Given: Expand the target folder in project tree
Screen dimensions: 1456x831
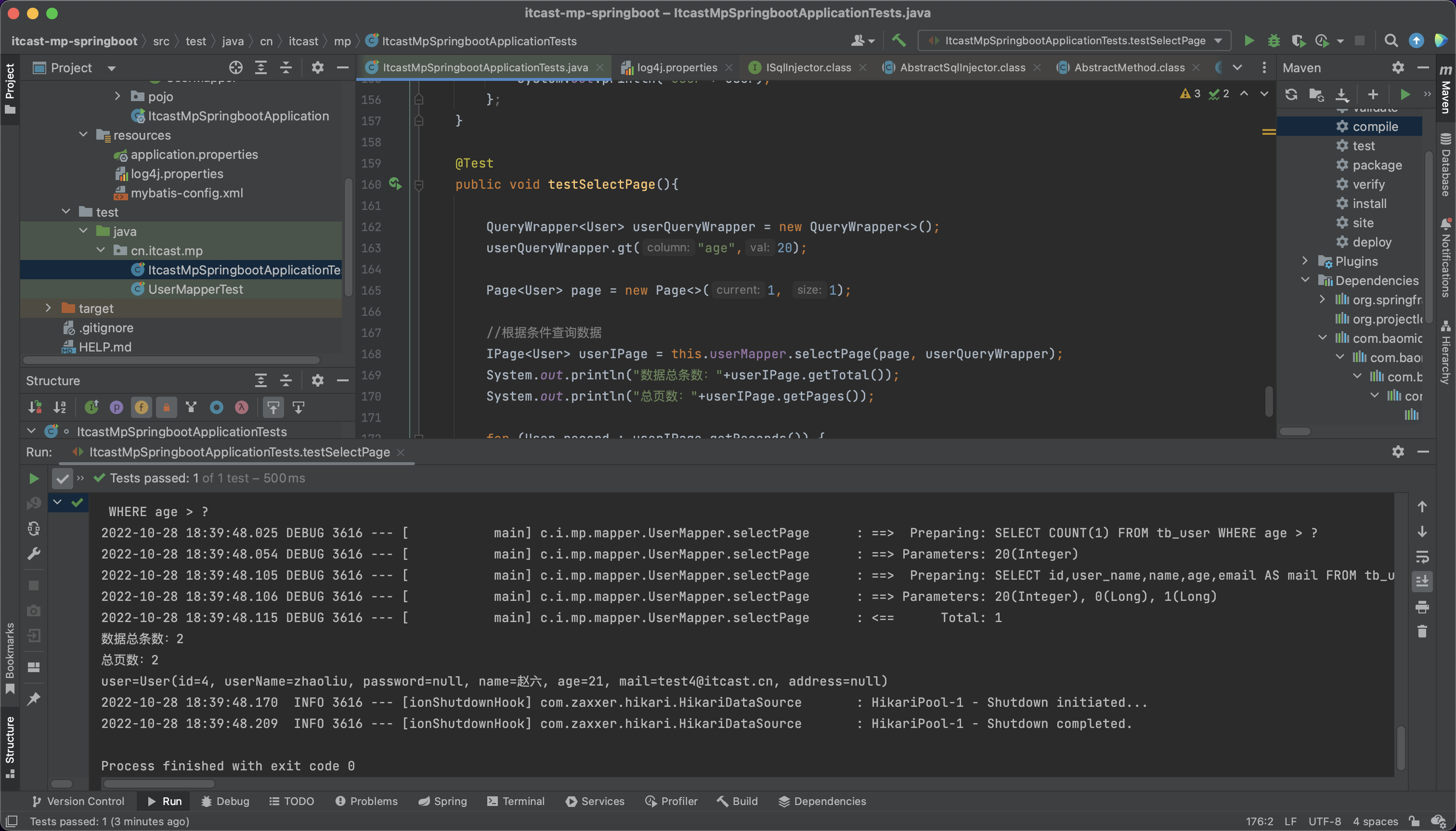Looking at the screenshot, I should pyautogui.click(x=49, y=308).
